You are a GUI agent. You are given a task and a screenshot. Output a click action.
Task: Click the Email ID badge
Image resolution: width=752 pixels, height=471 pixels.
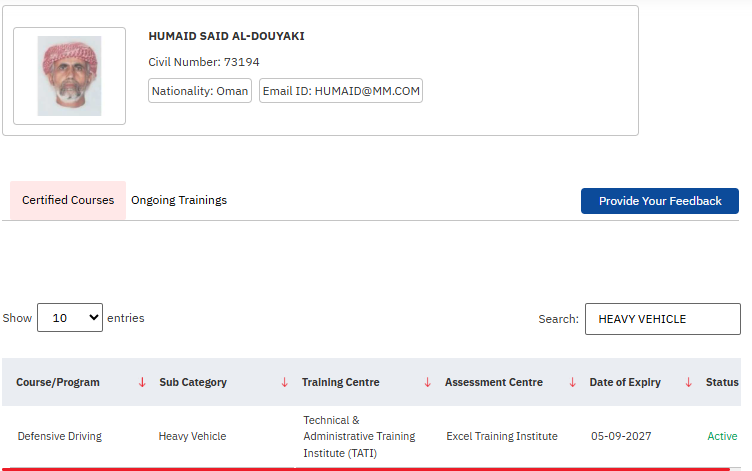pos(341,91)
